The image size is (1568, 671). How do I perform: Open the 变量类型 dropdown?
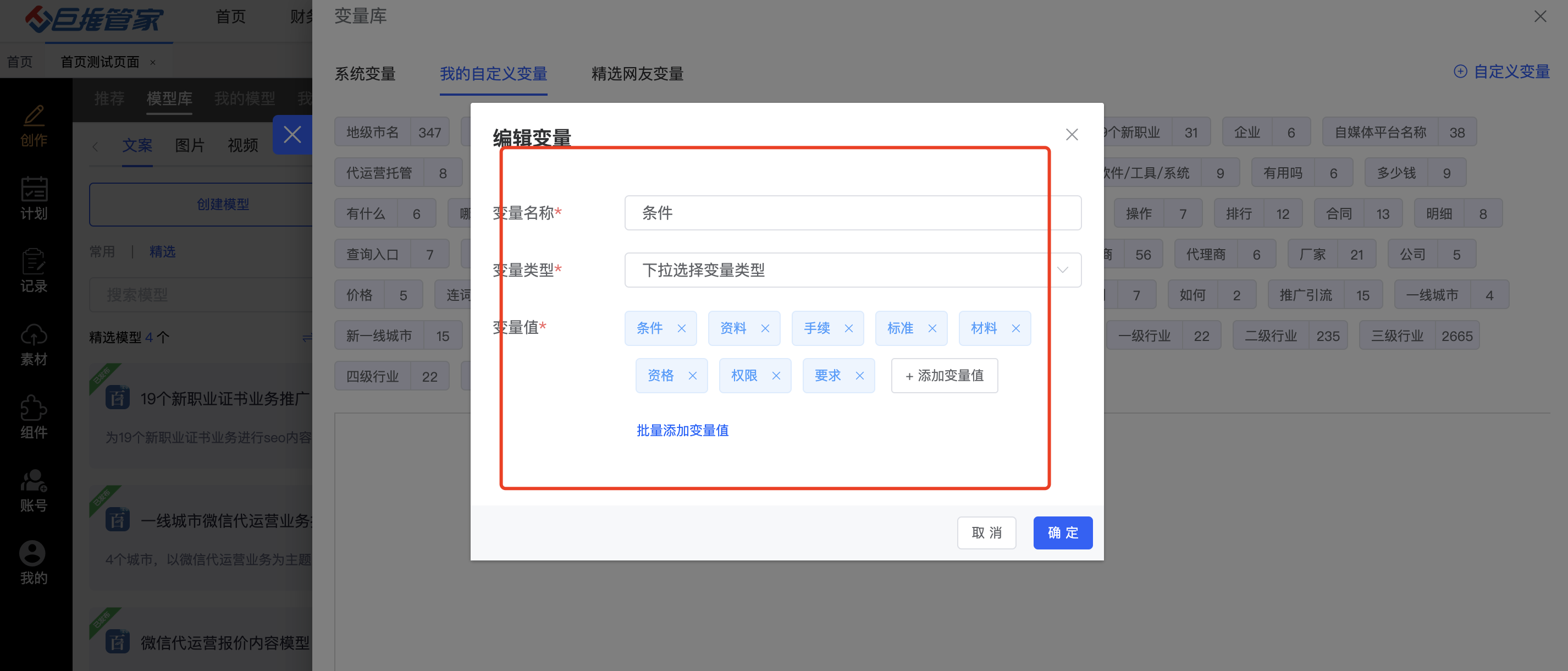[x=852, y=269]
